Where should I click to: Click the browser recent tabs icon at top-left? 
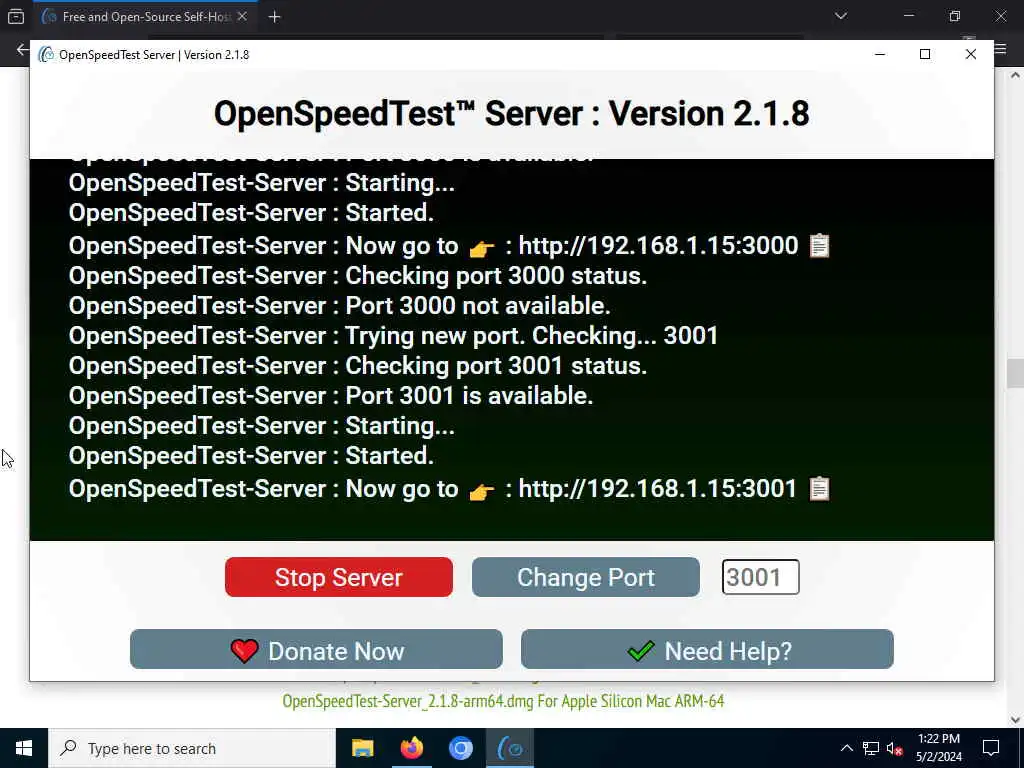pos(16,17)
